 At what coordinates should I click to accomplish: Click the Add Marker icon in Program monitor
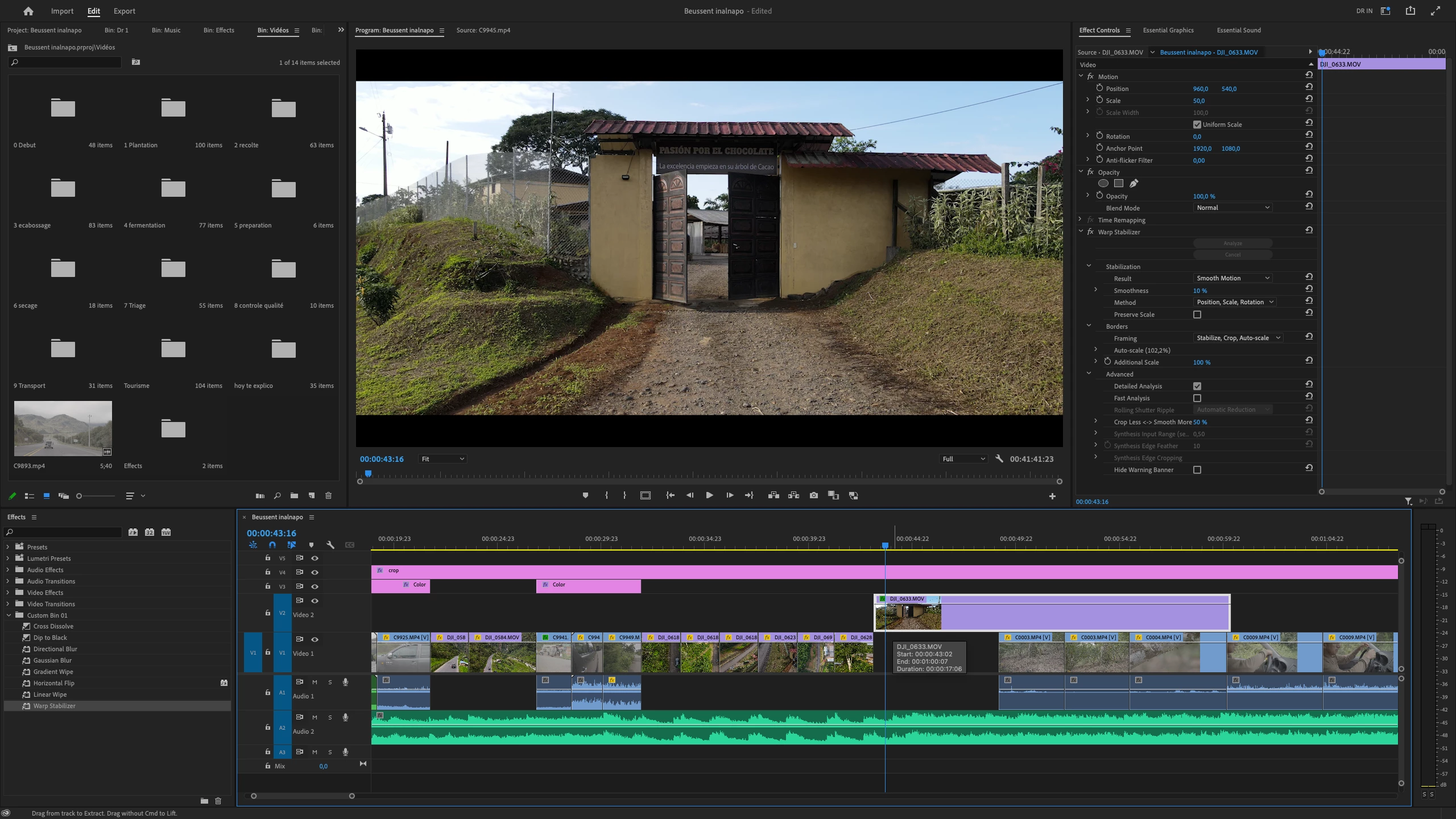tap(585, 495)
